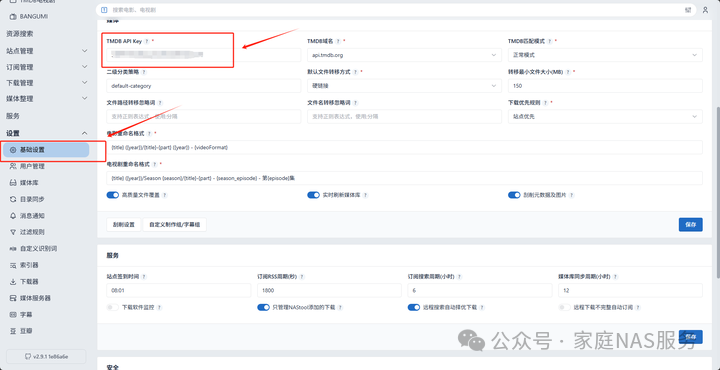This screenshot has height=370, width=720.
Task: Open TMDB域名 dropdown showing api.tmdb.org
Action: [x=404, y=55]
